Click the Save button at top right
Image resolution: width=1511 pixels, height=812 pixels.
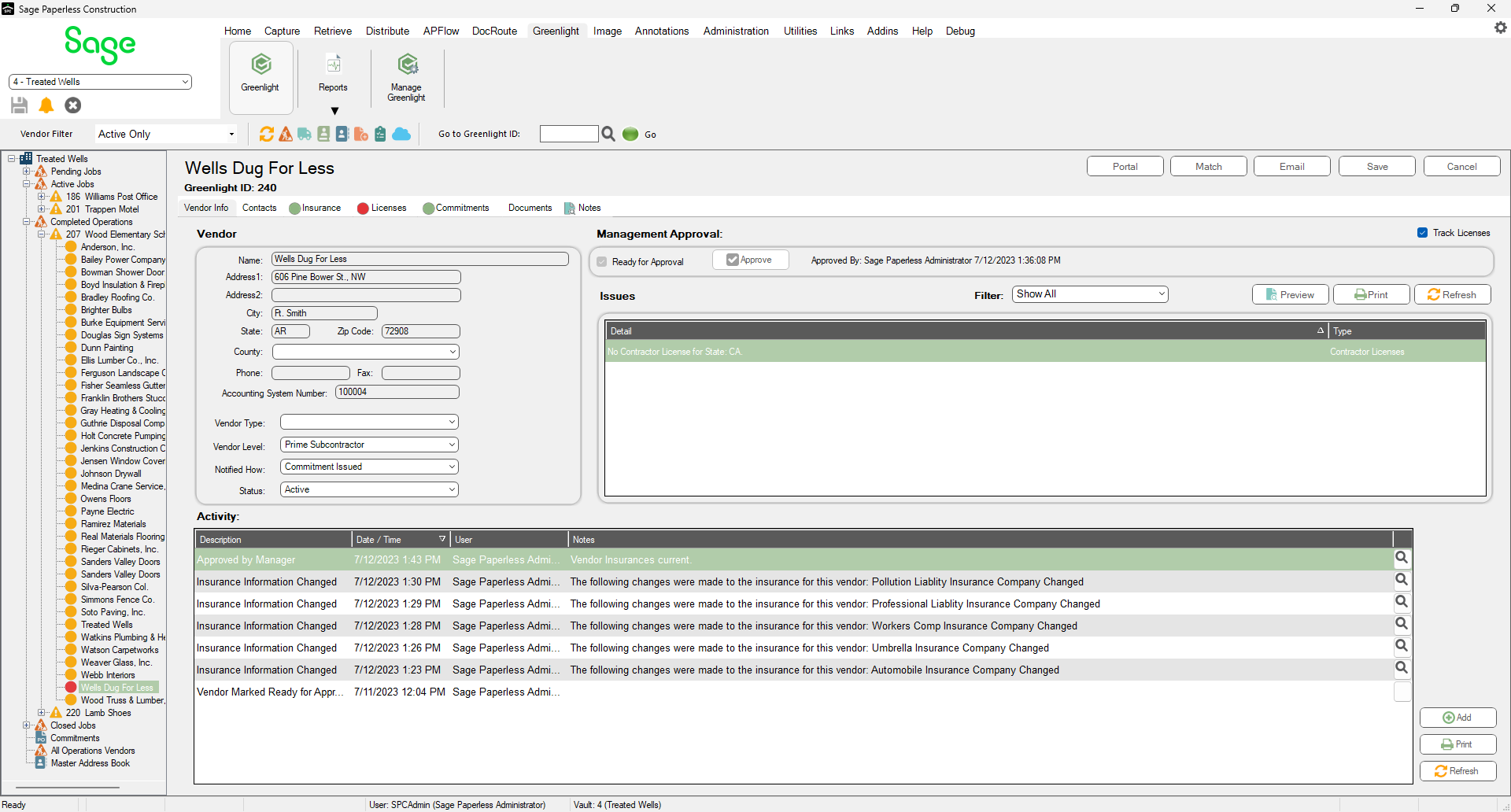(x=1377, y=167)
